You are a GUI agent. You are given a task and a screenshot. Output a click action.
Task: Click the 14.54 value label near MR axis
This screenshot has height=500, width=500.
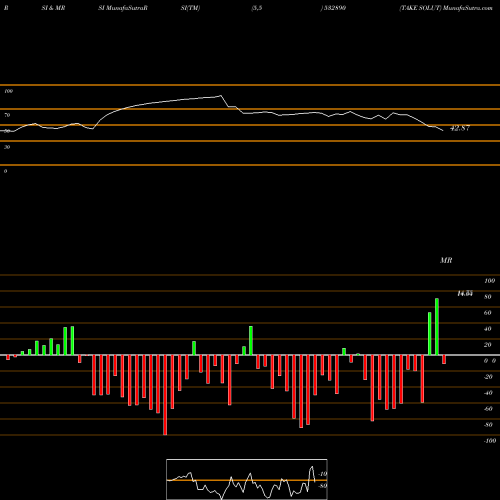pyautogui.click(x=465, y=294)
